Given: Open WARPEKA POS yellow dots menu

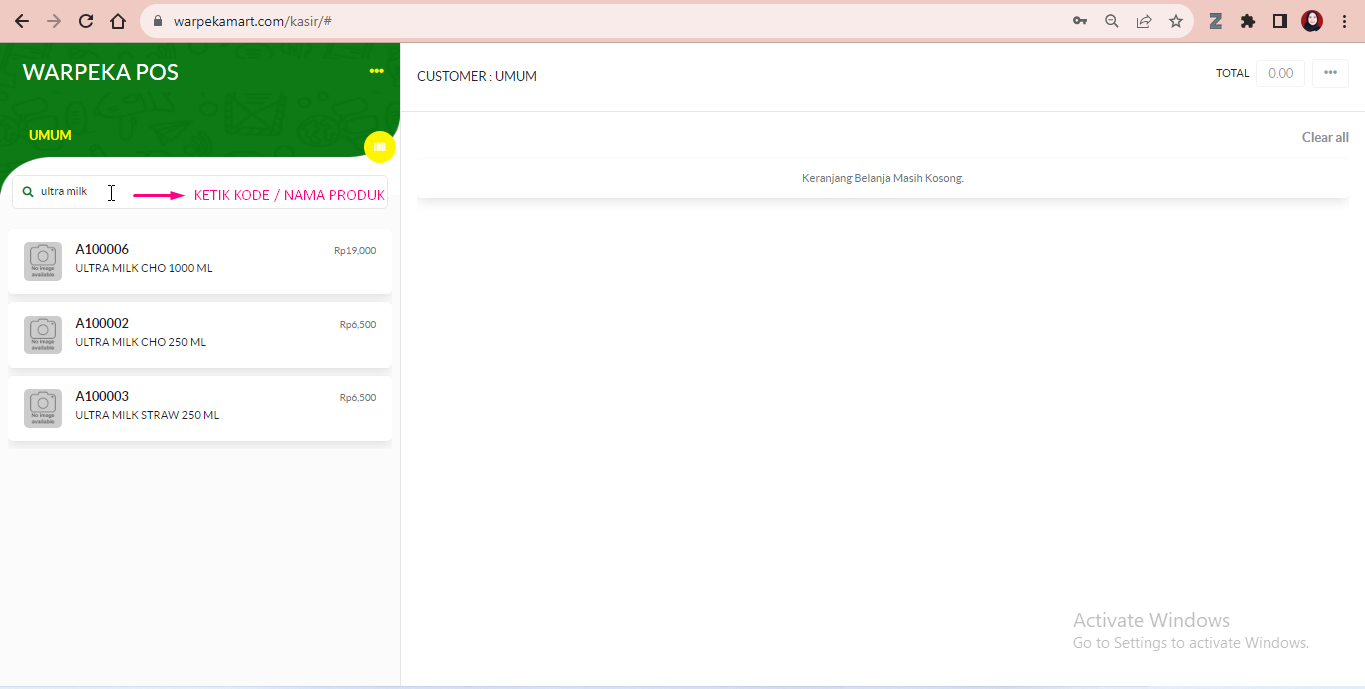Looking at the screenshot, I should 376,71.
